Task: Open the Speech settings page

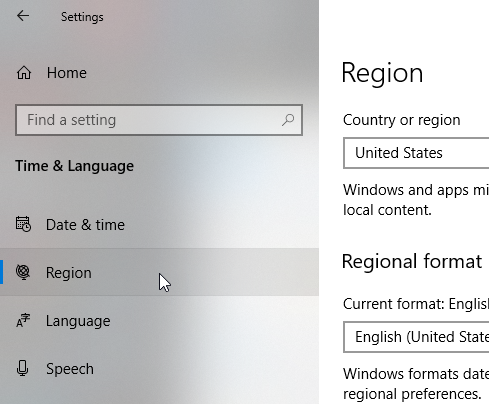Action: [x=159, y=368]
